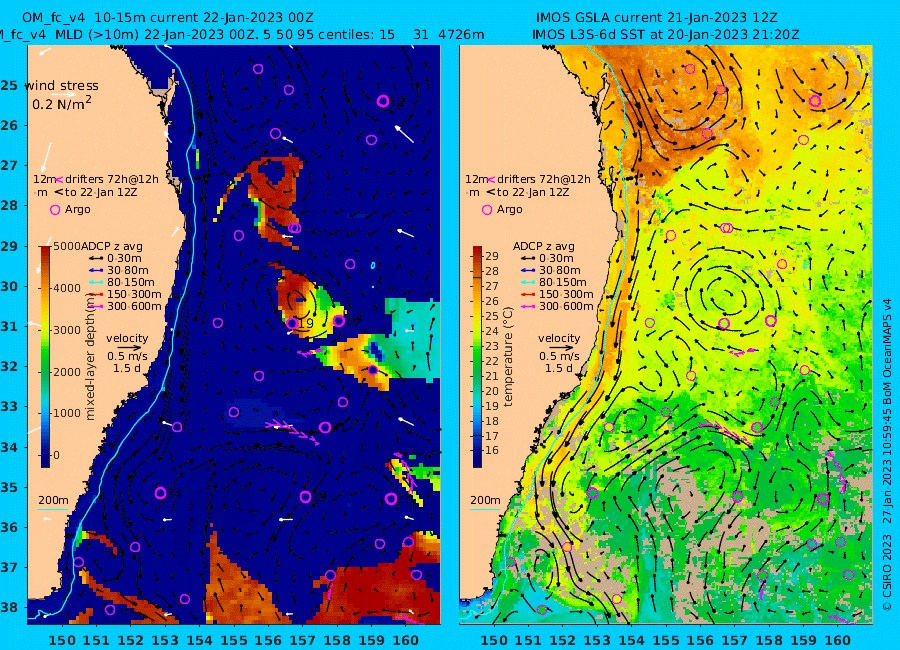The image size is (900, 650).
Task: Click latitude label '32' on left axis
Action: [x=9, y=366]
